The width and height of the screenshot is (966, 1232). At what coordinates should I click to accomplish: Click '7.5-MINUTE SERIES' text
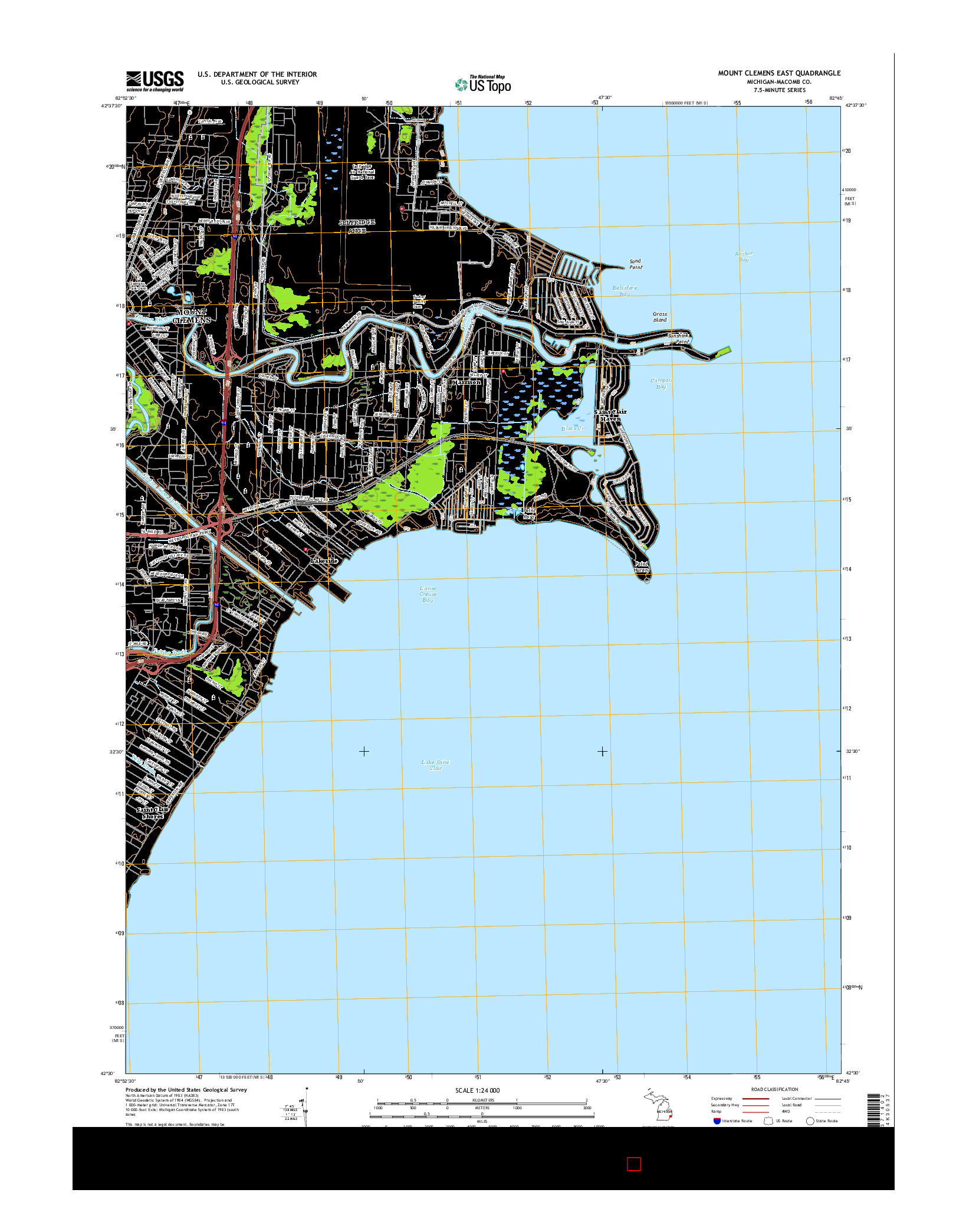pyautogui.click(x=779, y=90)
